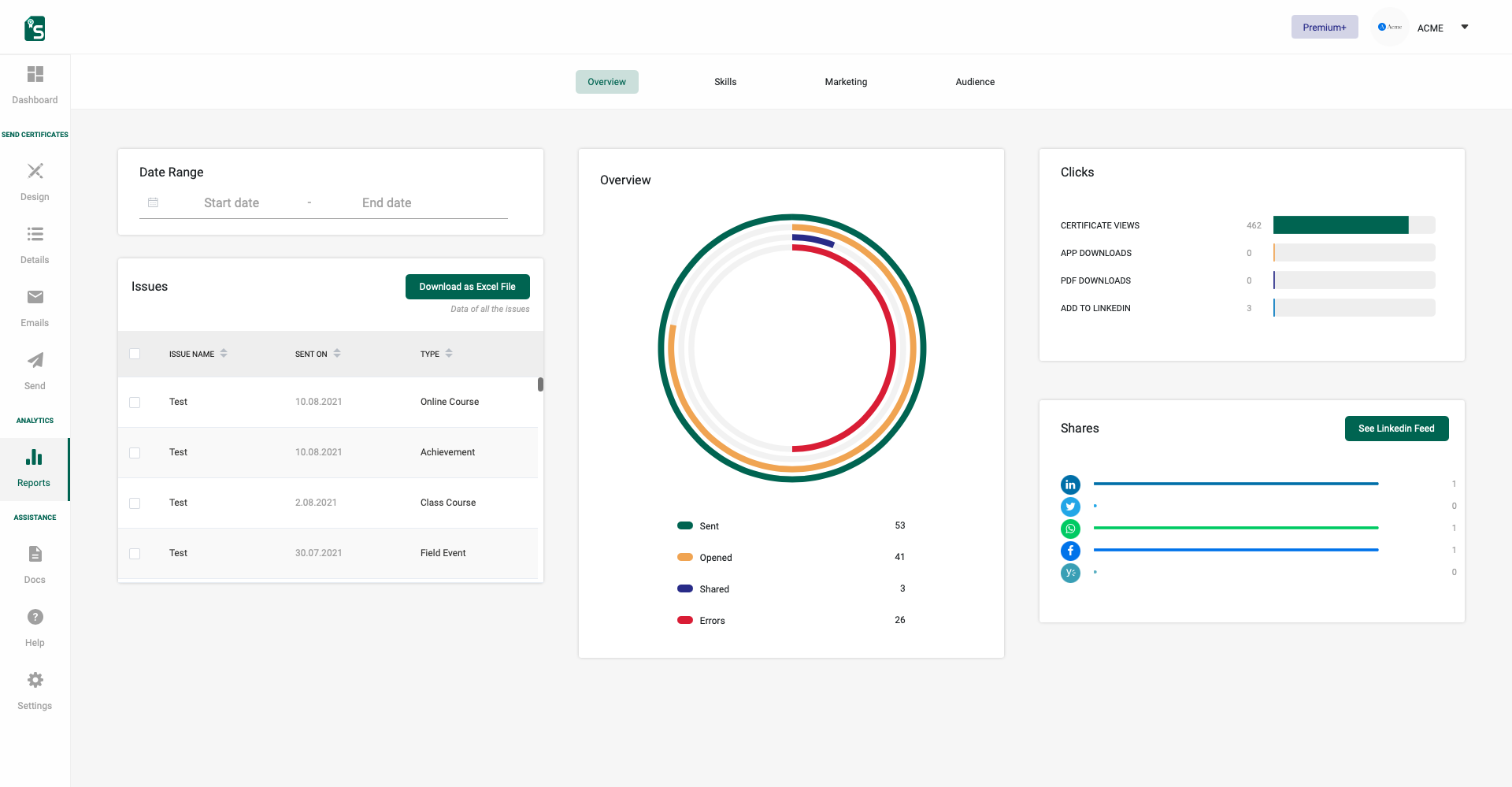Click the Send paper plane icon
1512x787 pixels.
[35, 360]
